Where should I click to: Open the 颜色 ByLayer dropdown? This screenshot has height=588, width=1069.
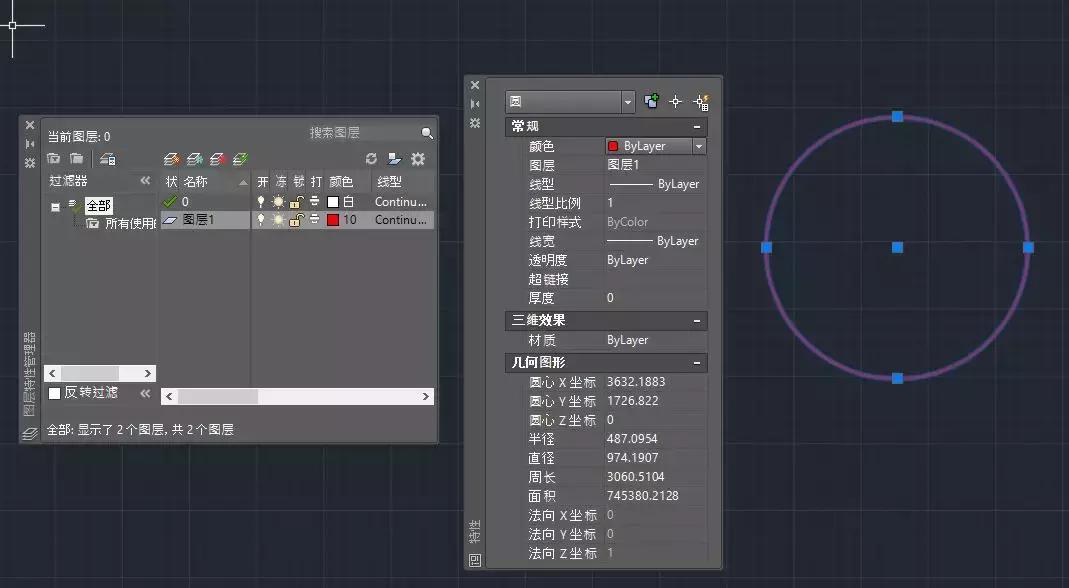coord(698,146)
